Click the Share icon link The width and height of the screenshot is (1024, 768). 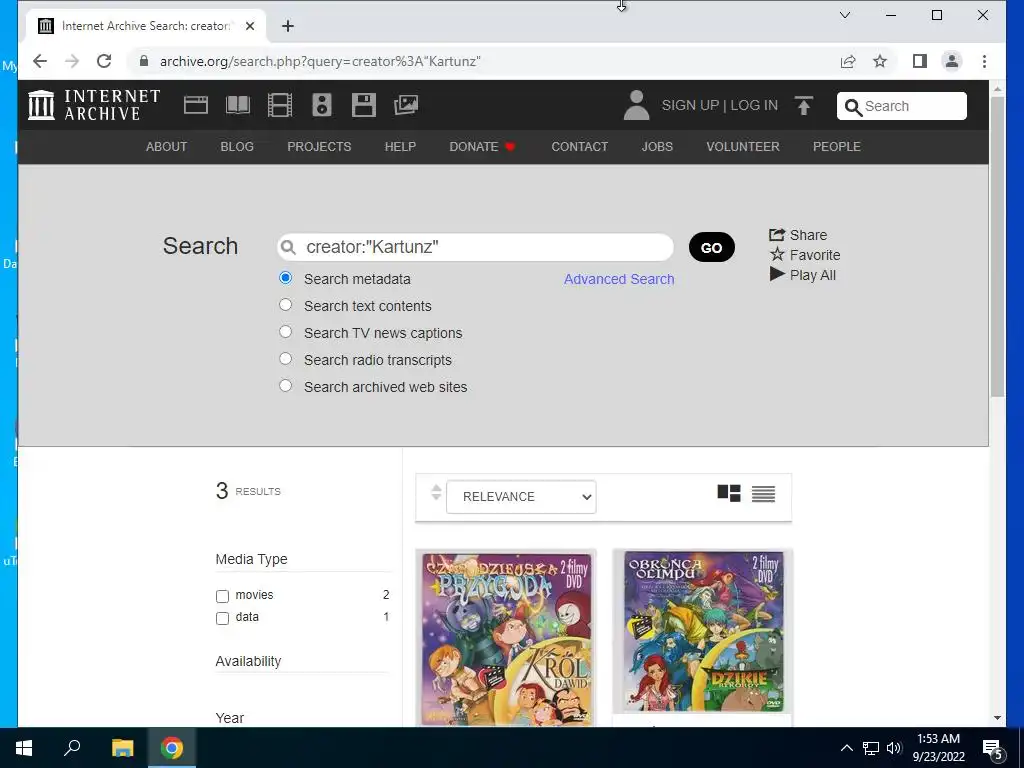798,235
